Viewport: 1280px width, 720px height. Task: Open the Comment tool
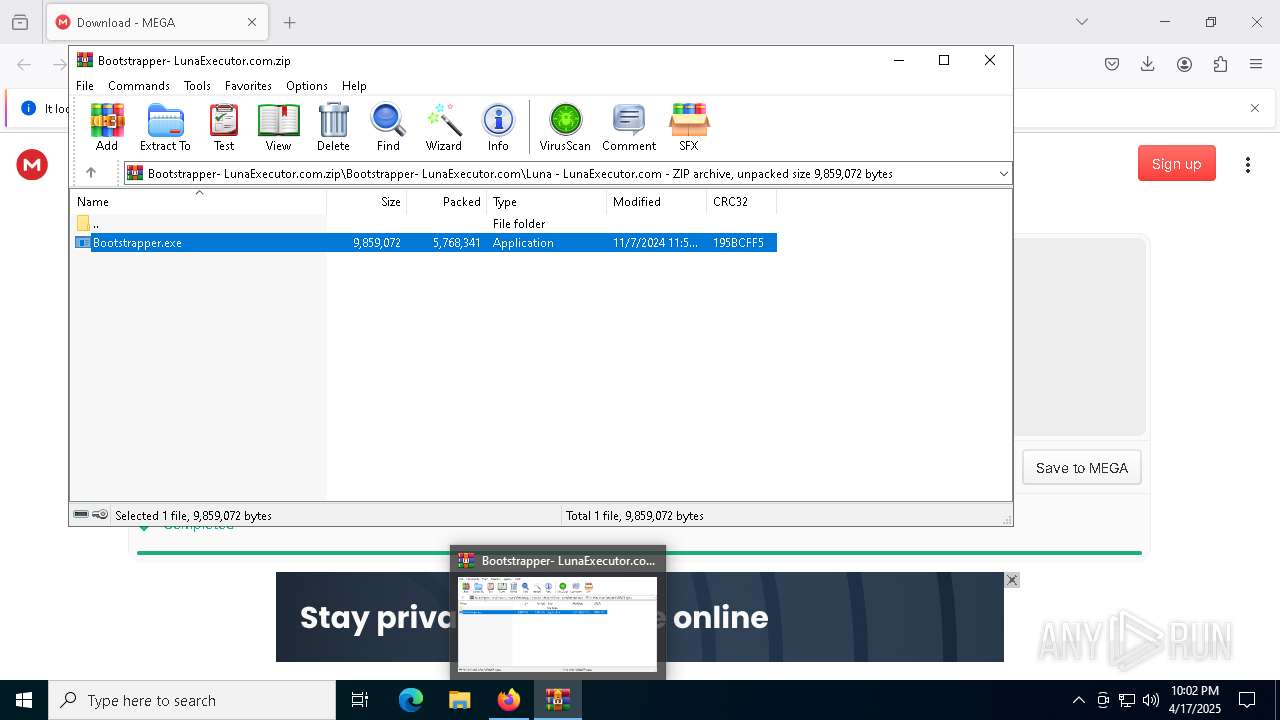pos(629,127)
